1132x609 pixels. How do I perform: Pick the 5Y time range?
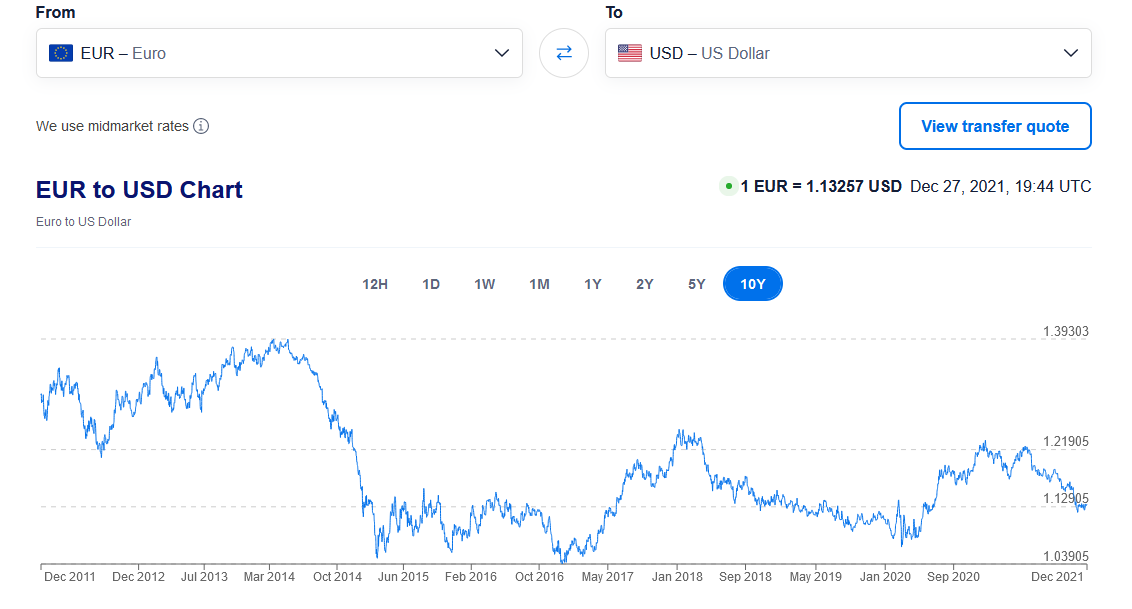coord(697,284)
